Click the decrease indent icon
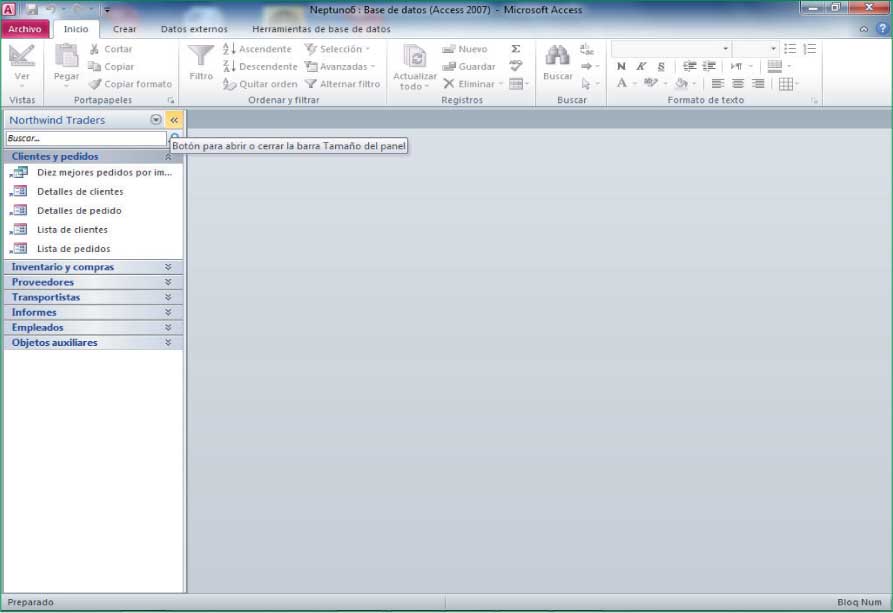893x613 pixels. pyautogui.click(x=689, y=66)
